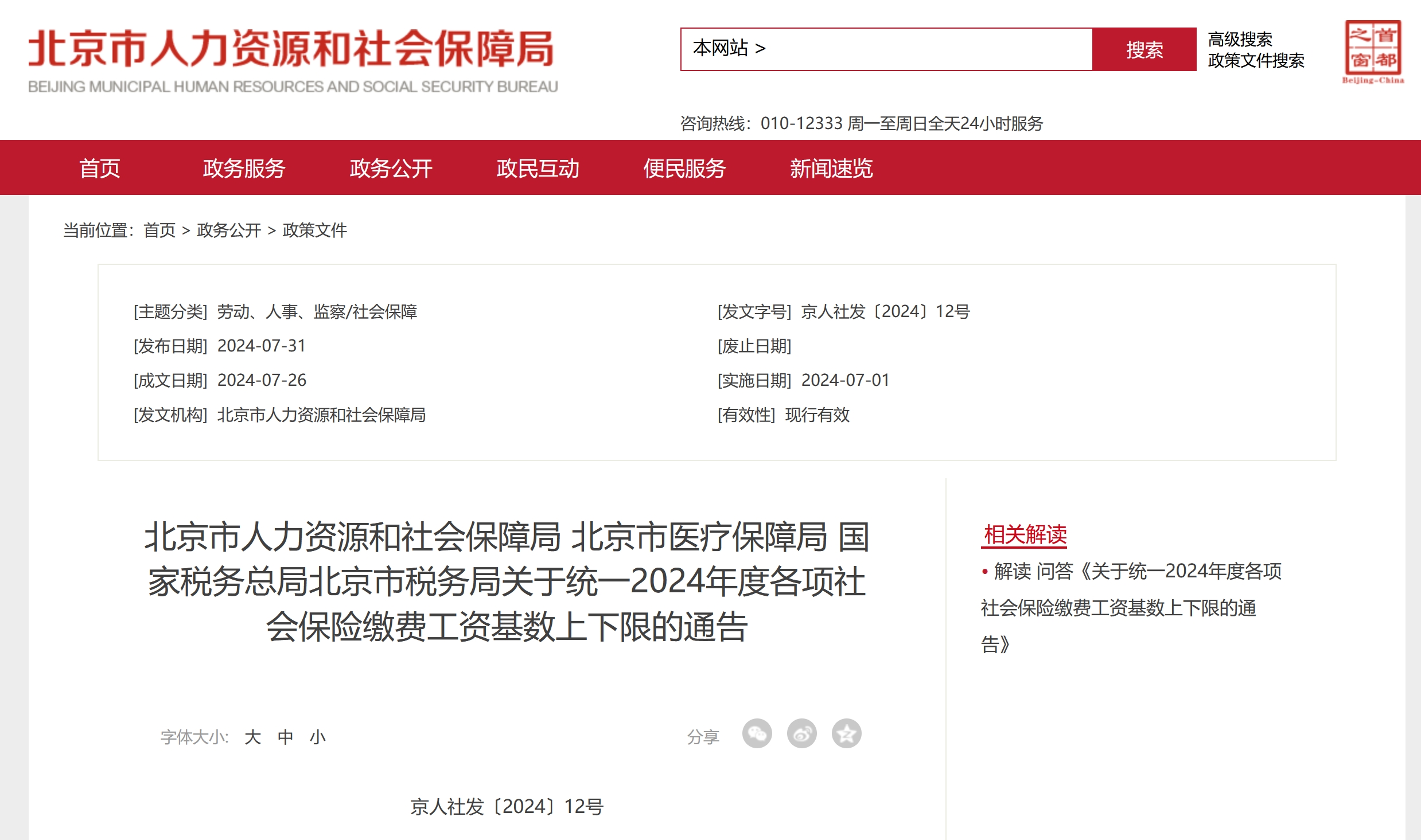The height and width of the screenshot is (840, 1421).
Task: Share the article via QZone star icon
Action: [846, 733]
